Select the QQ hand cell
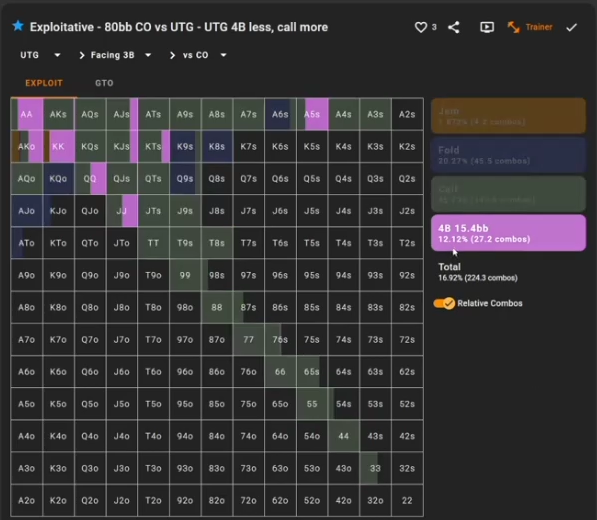This screenshot has width=597, height=520. 90,179
